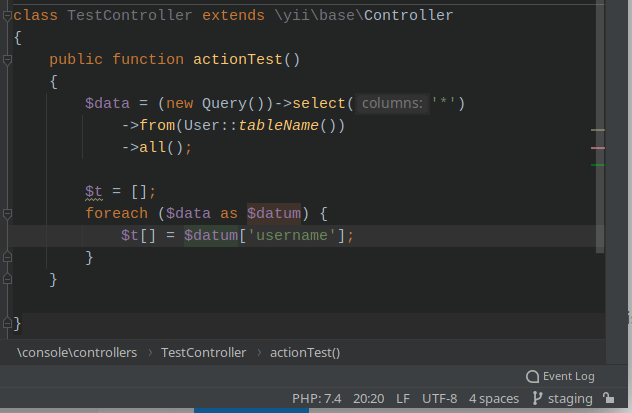Click the editor vertical scrollbar thumb
This screenshot has width=632, height=413.
pyautogui.click(x=600, y=127)
